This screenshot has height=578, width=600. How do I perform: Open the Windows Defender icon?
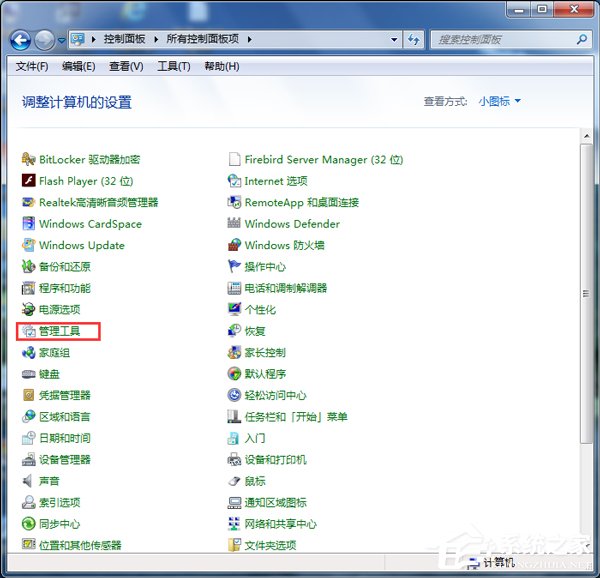[235, 224]
